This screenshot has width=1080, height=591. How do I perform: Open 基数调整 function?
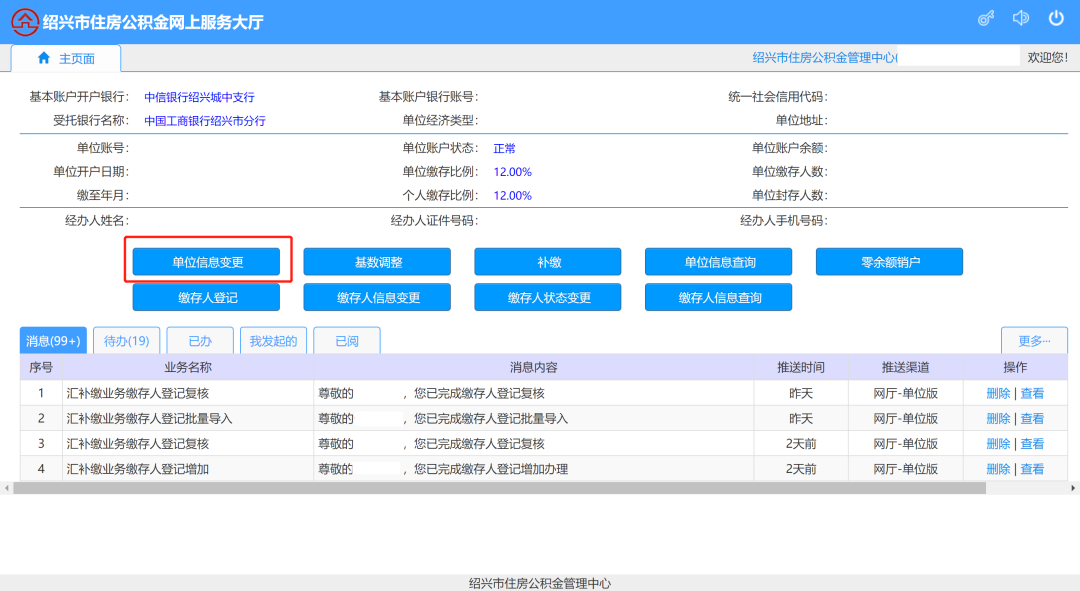click(377, 262)
